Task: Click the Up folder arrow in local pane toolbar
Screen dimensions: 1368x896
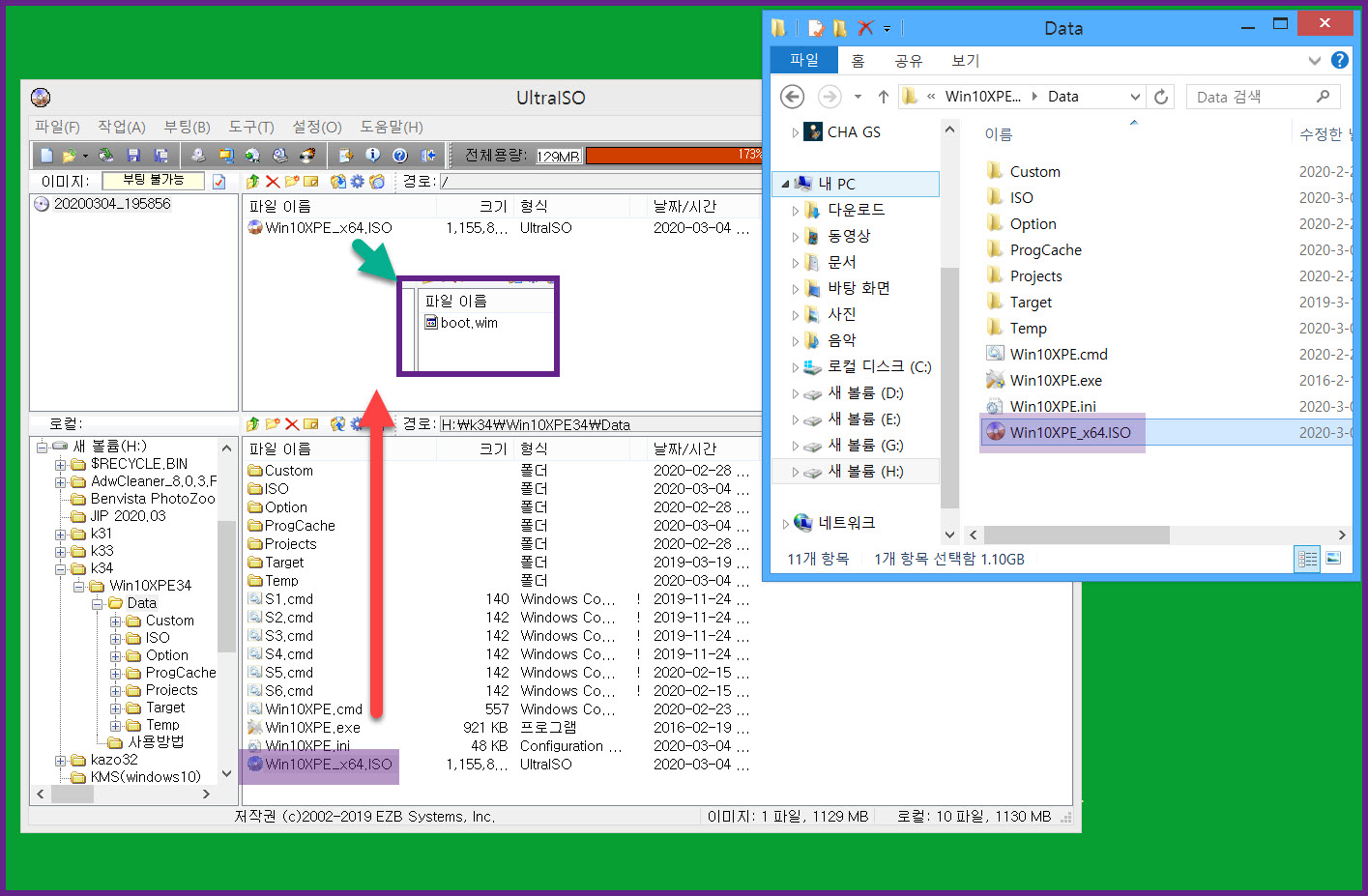Action: click(x=252, y=423)
